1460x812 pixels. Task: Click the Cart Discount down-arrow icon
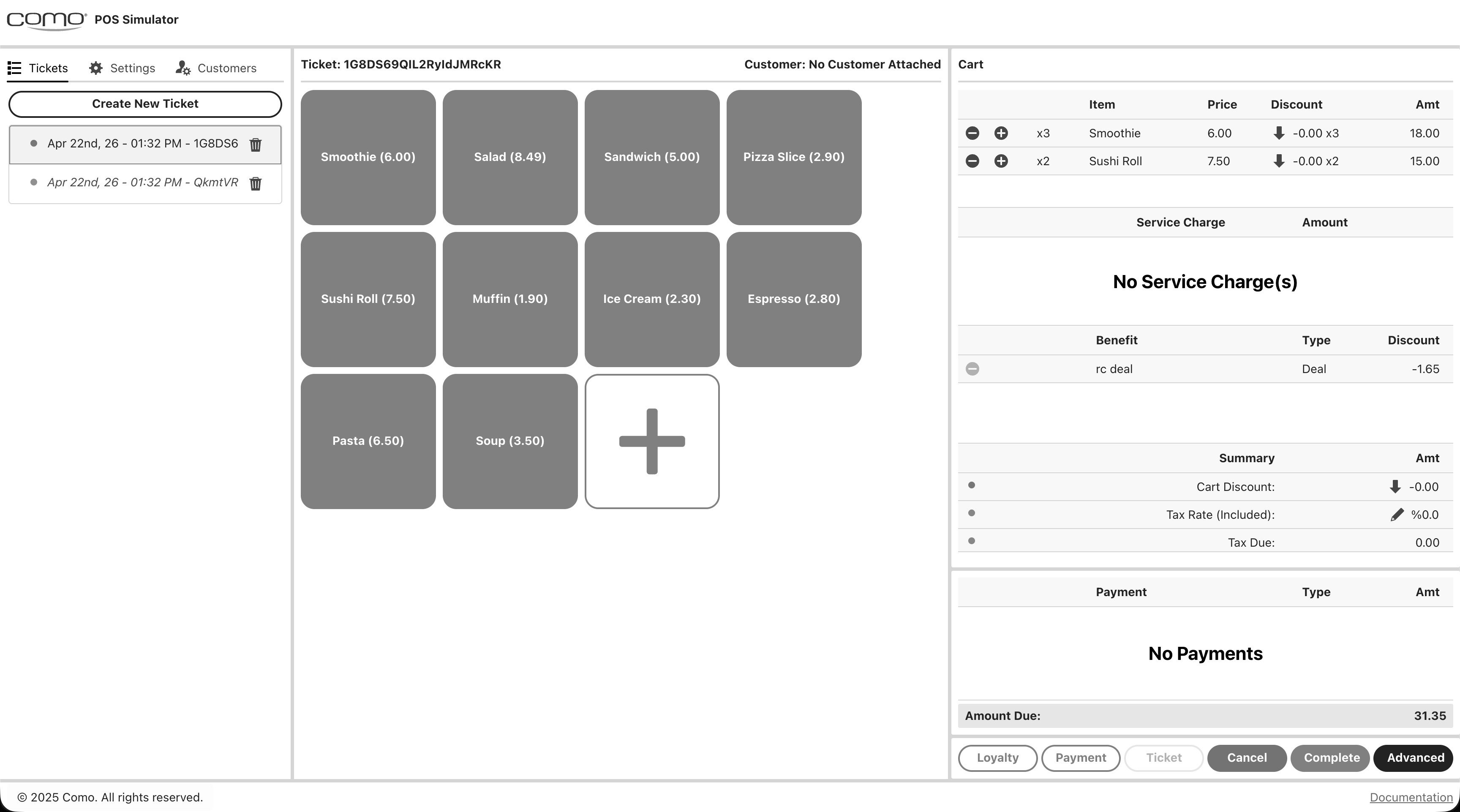(x=1395, y=487)
